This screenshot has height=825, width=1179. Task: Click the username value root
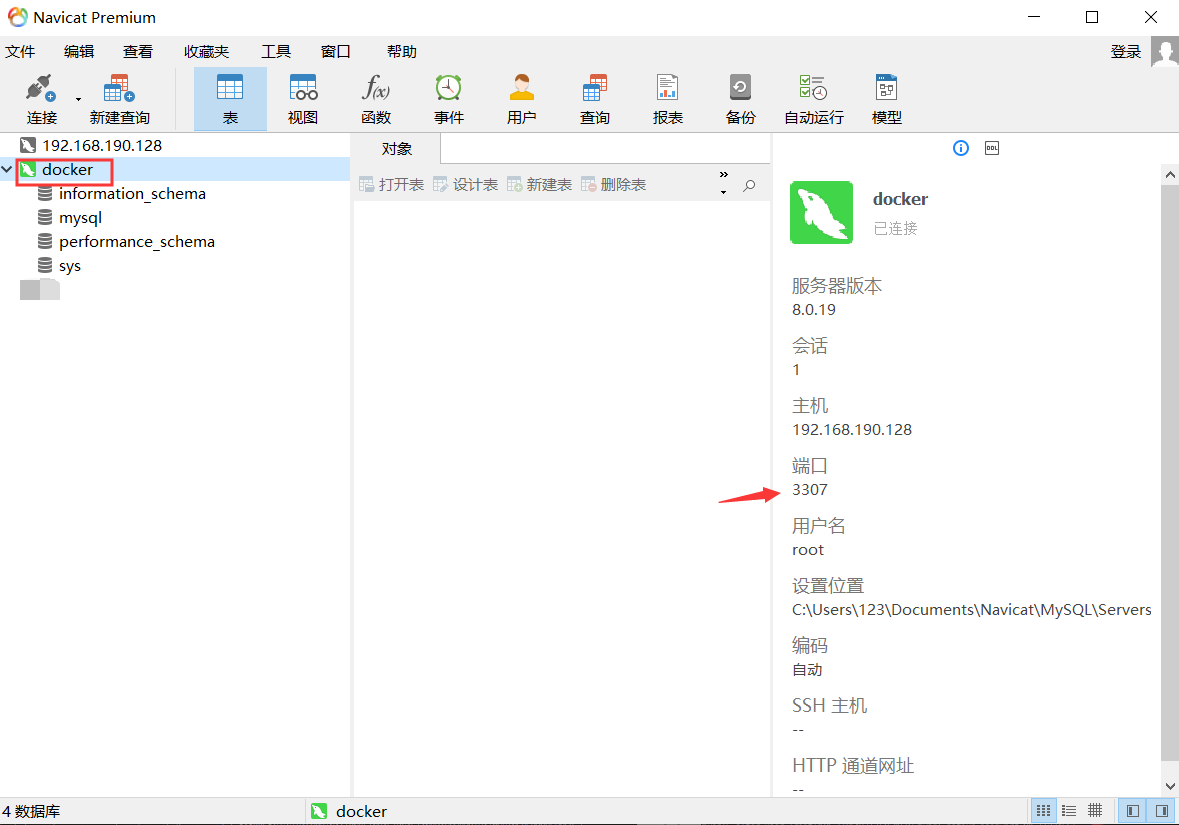pyautogui.click(x=808, y=550)
